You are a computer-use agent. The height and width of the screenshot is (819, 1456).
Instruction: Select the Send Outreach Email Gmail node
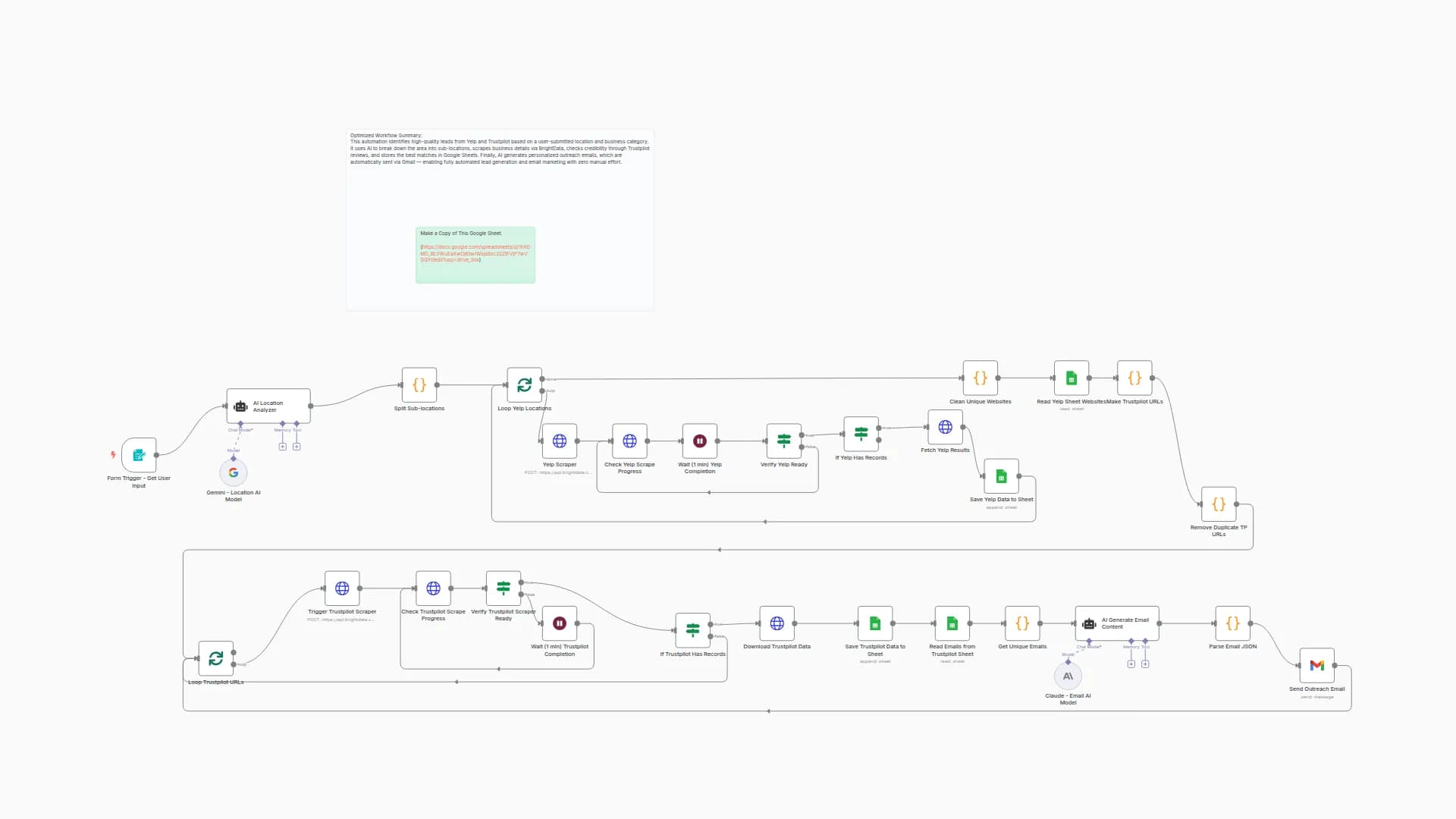(x=1317, y=666)
